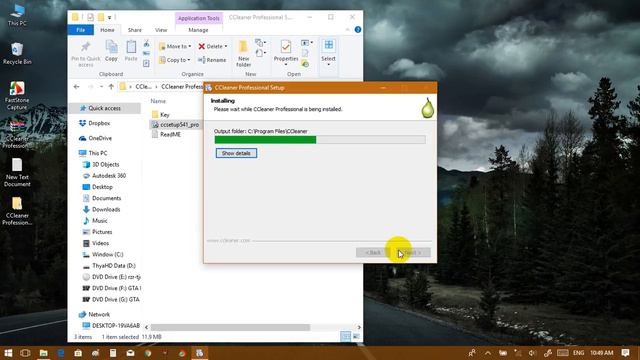Select Network in navigation pane
640x360 pixels.
coord(99,314)
